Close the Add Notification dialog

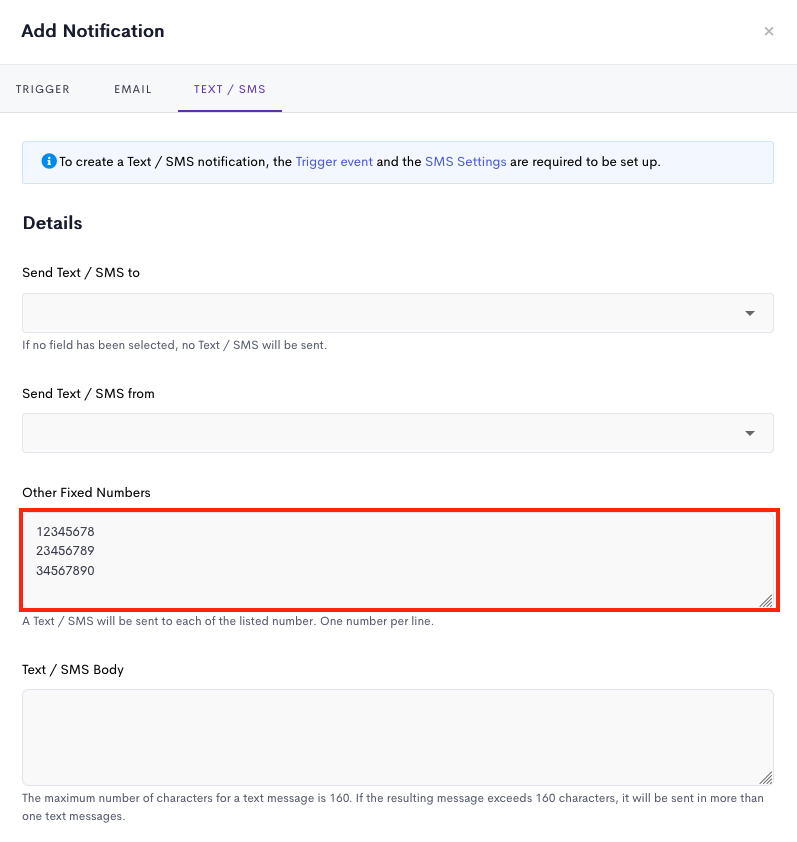pyautogui.click(x=769, y=31)
